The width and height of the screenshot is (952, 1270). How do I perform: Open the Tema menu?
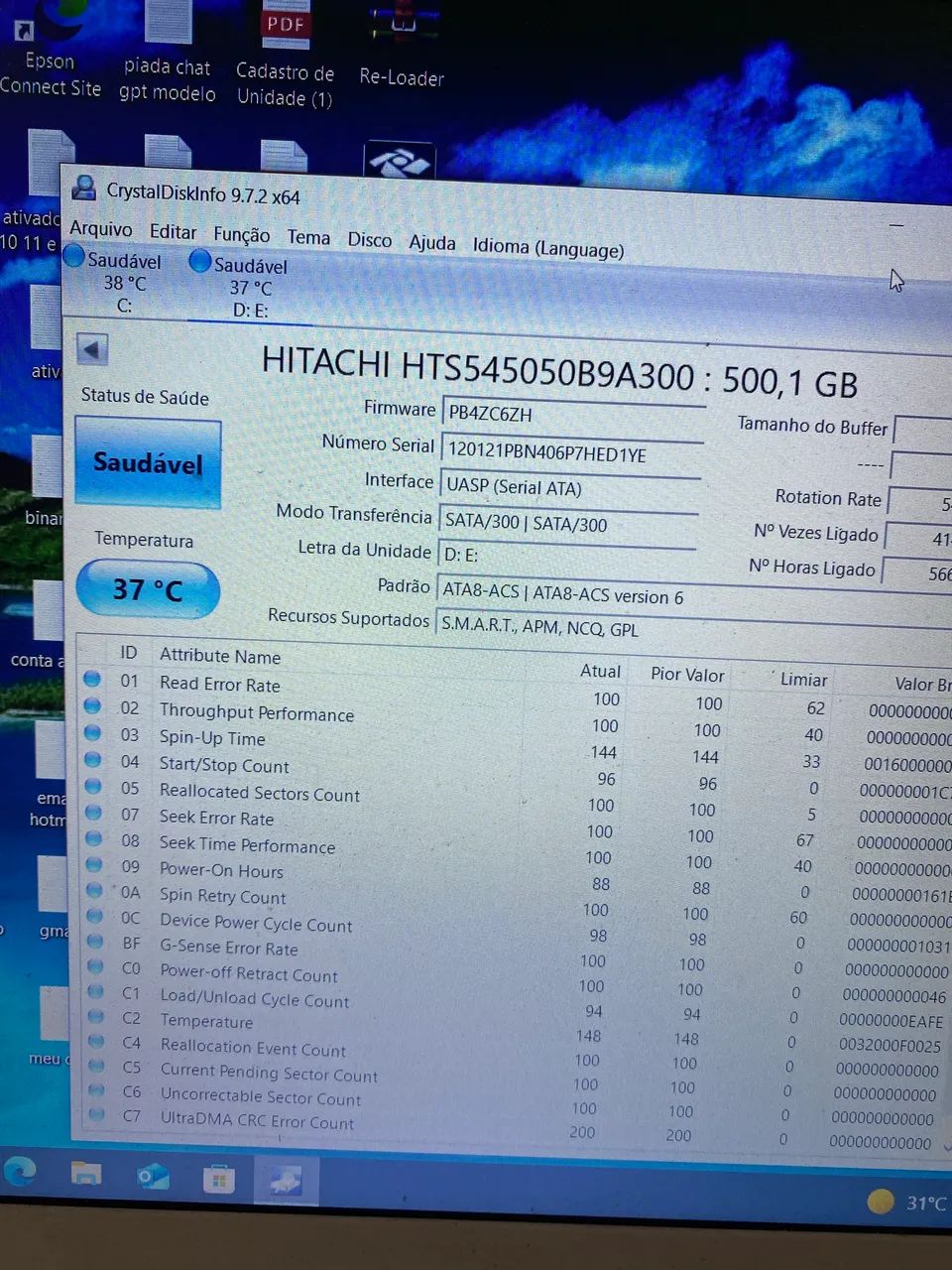[308, 238]
